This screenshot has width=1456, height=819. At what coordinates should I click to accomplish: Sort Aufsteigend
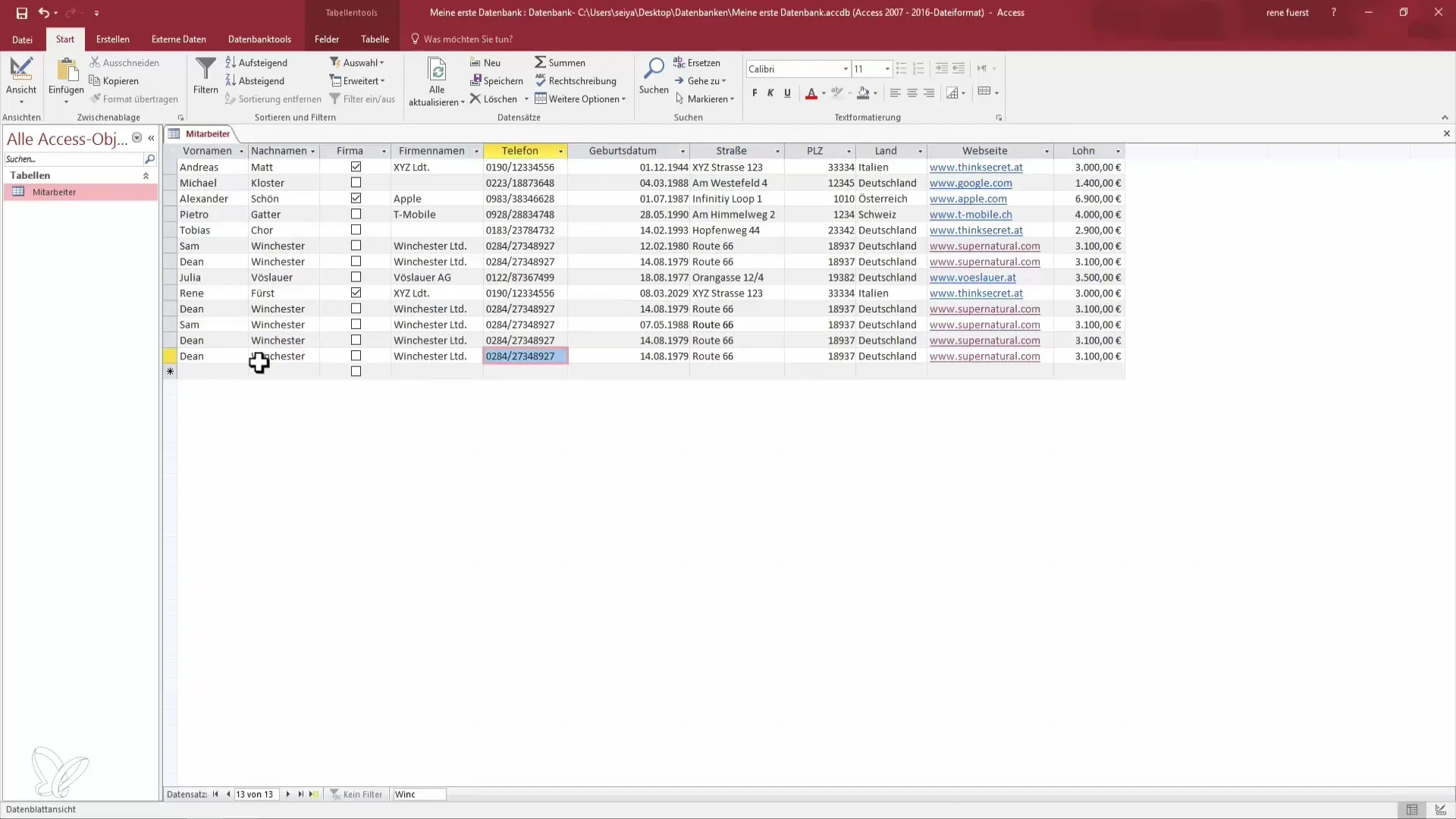tap(256, 62)
